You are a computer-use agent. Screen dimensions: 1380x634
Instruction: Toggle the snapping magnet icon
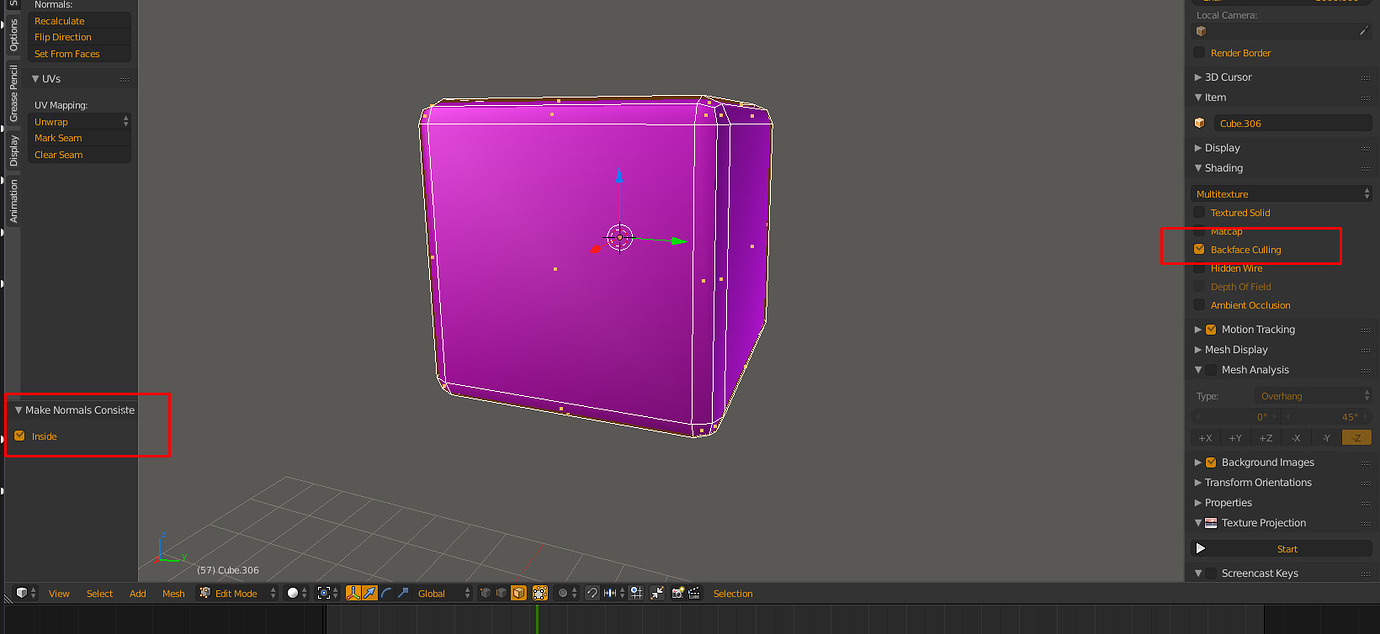point(591,592)
